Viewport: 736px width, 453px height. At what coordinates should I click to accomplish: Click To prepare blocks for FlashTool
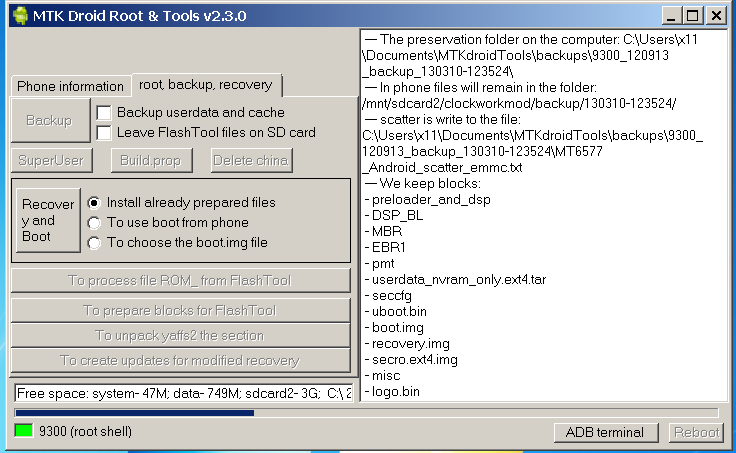pyautogui.click(x=180, y=311)
